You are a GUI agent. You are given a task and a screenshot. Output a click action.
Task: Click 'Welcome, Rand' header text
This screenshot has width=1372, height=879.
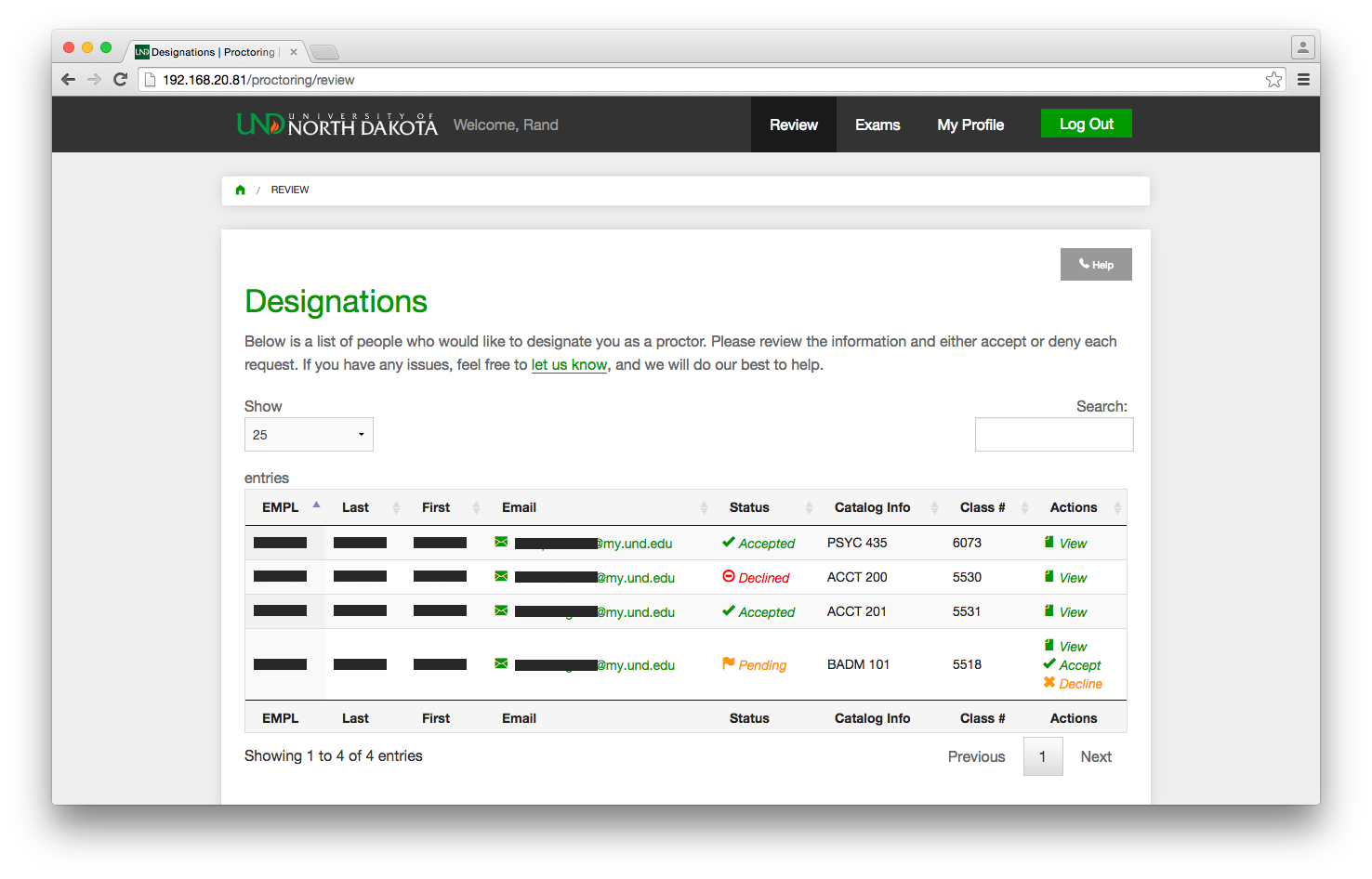506,125
